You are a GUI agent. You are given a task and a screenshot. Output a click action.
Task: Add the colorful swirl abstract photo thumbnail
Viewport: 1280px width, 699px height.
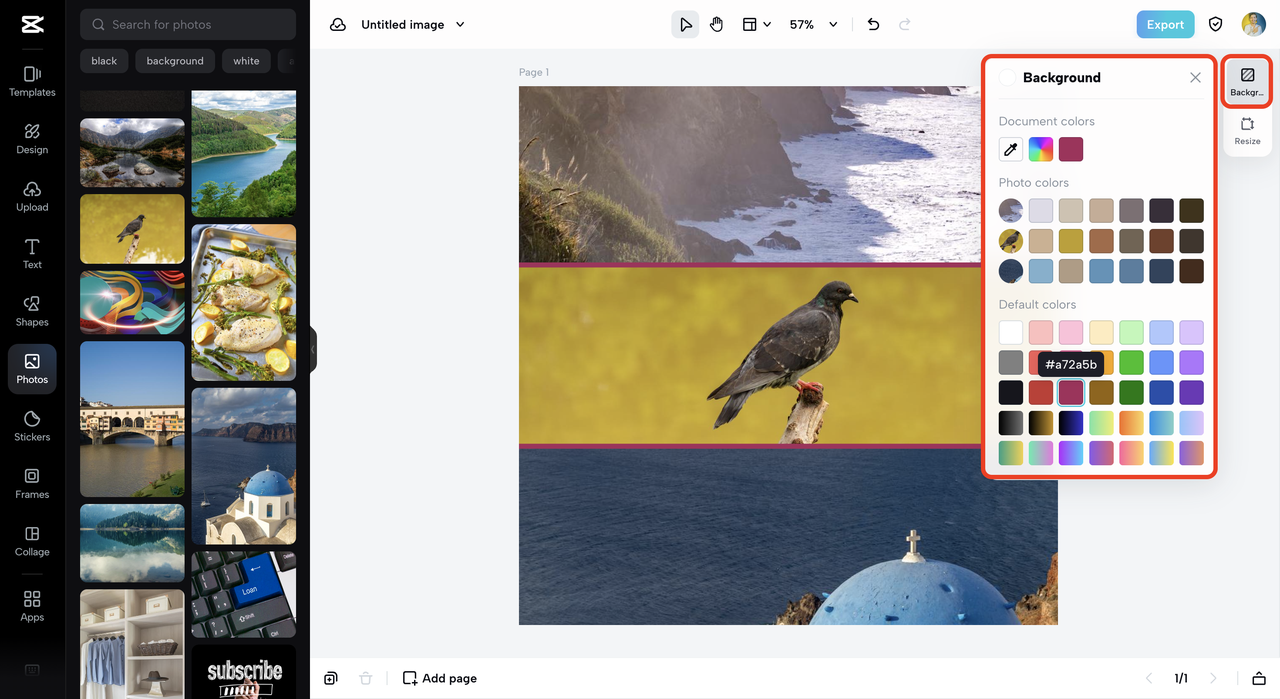(x=132, y=302)
